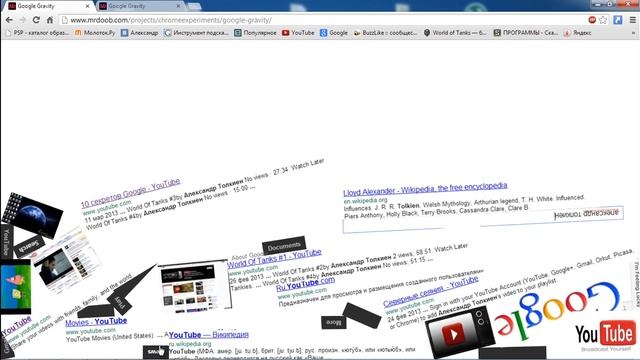Viewport: 640px width, 360px height.
Task: Open the Lloyd Alexander - Wikipedia result link
Action: pos(425,189)
